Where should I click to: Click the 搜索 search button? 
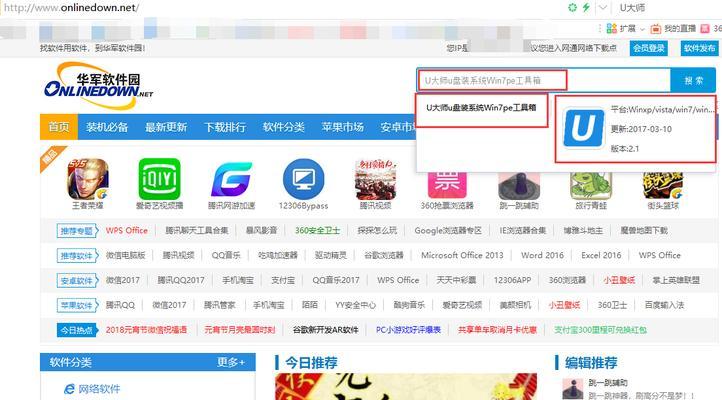pyautogui.click(x=693, y=81)
